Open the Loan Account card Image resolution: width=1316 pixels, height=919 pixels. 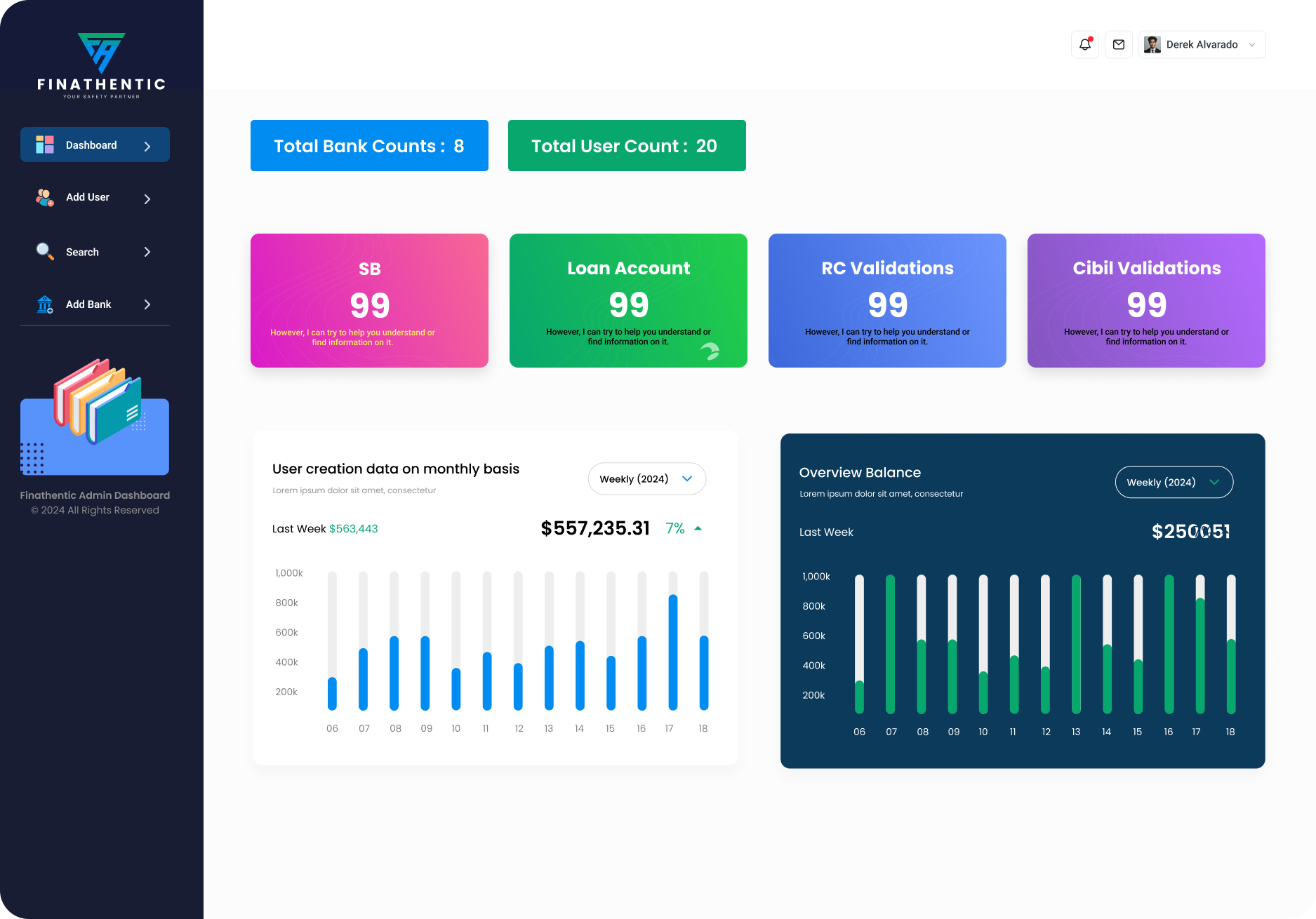(x=628, y=300)
